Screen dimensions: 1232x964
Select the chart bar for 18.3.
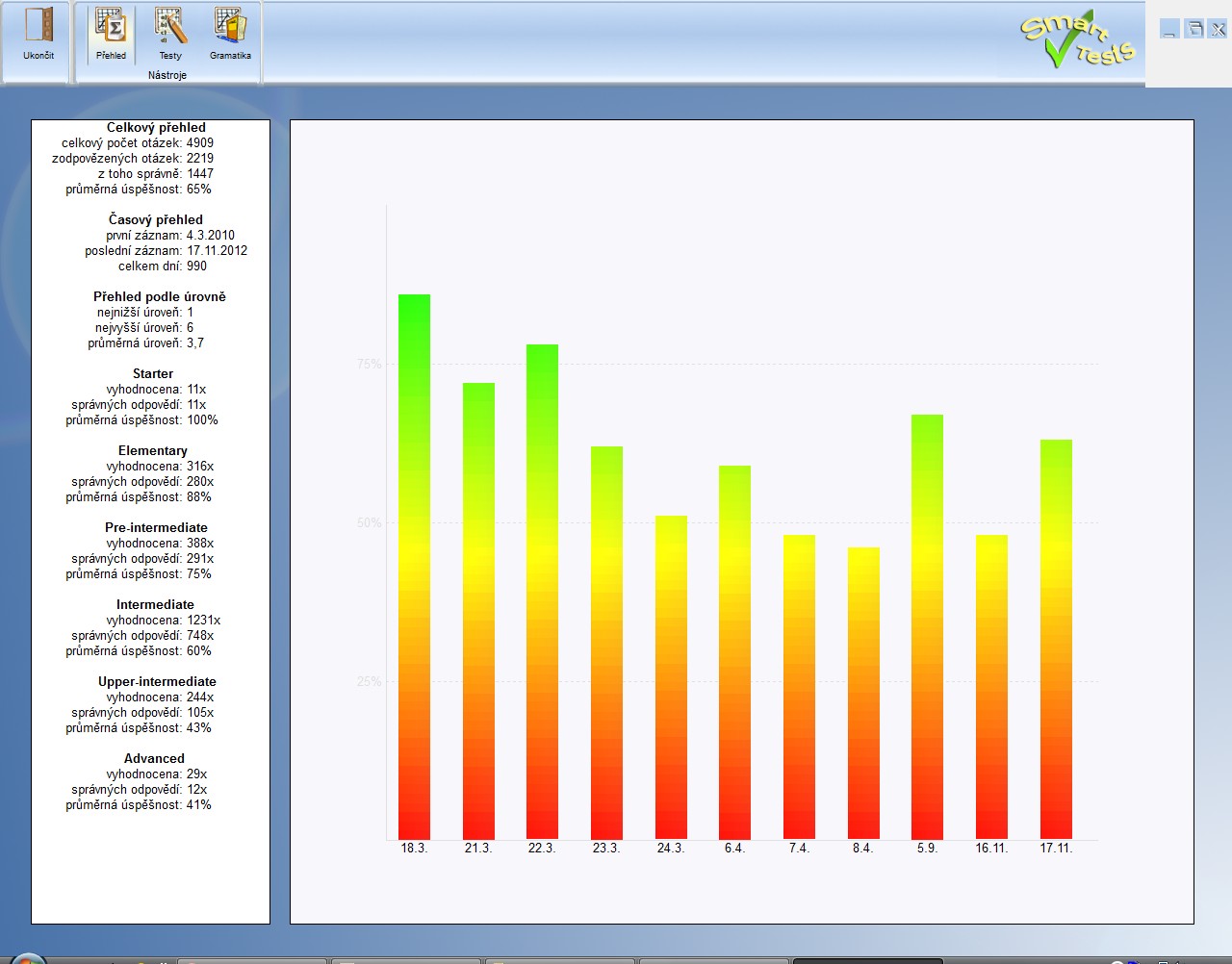coord(414,568)
